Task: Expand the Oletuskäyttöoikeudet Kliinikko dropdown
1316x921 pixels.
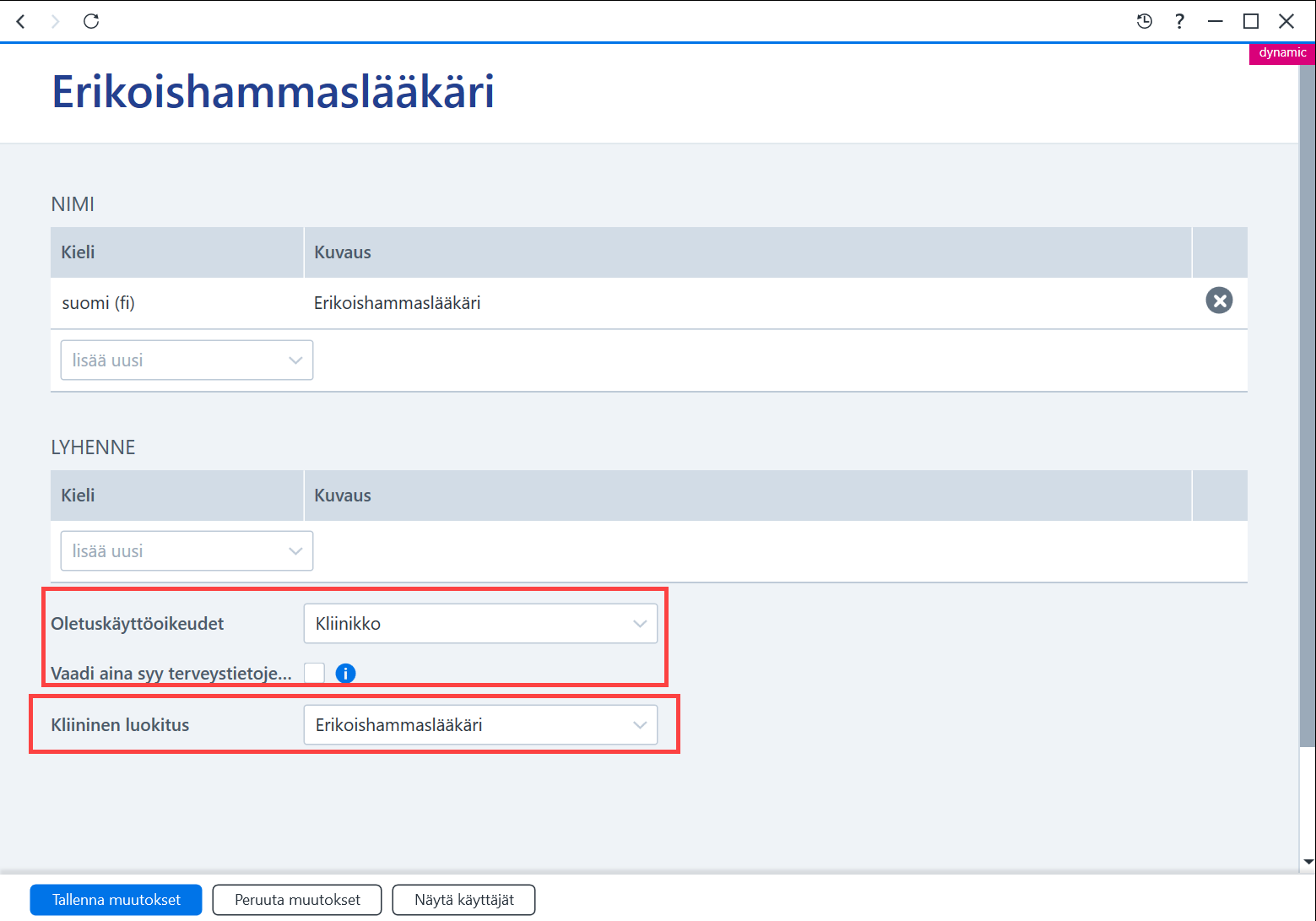Action: point(480,624)
